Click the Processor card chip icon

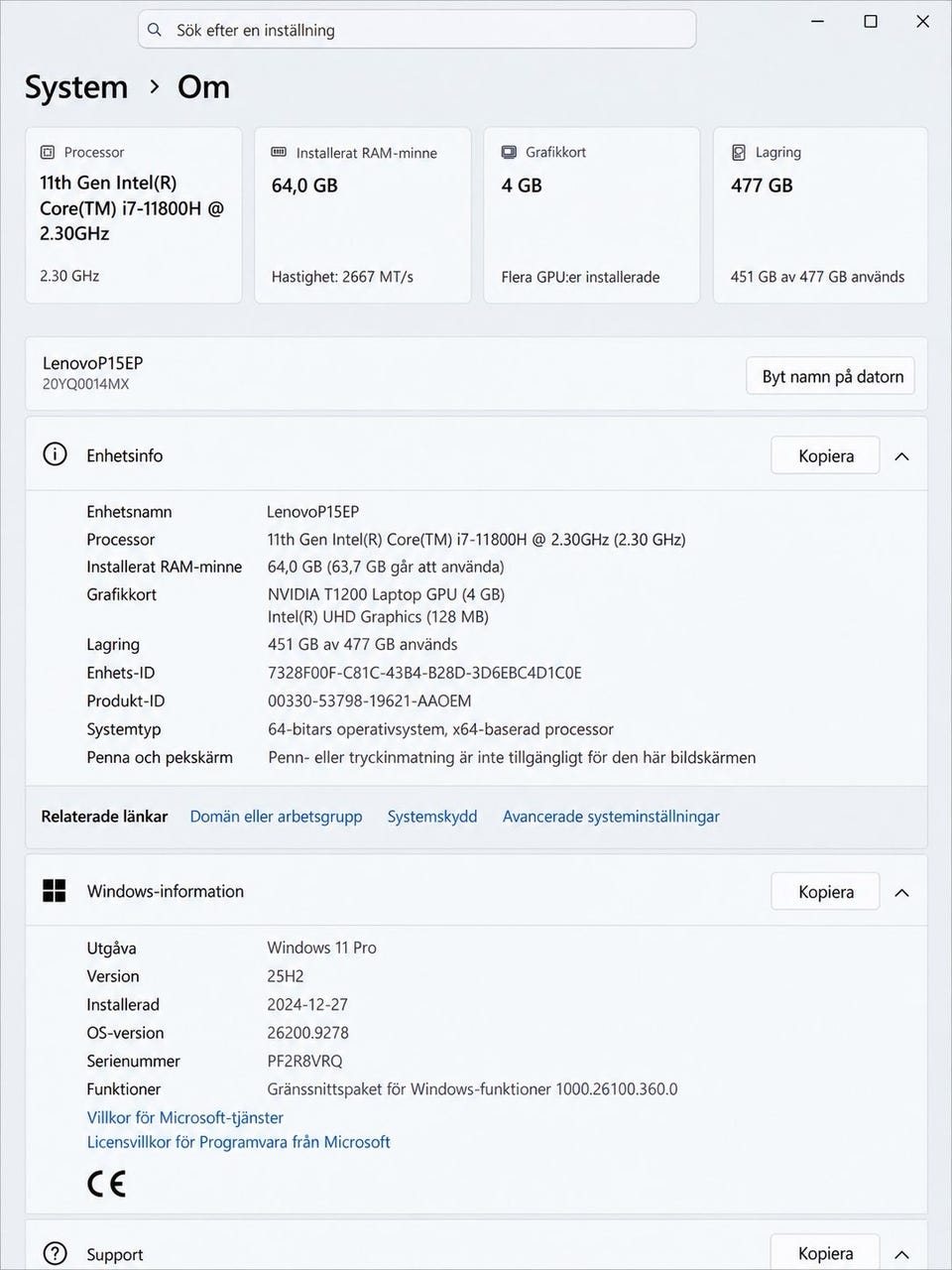tap(48, 152)
